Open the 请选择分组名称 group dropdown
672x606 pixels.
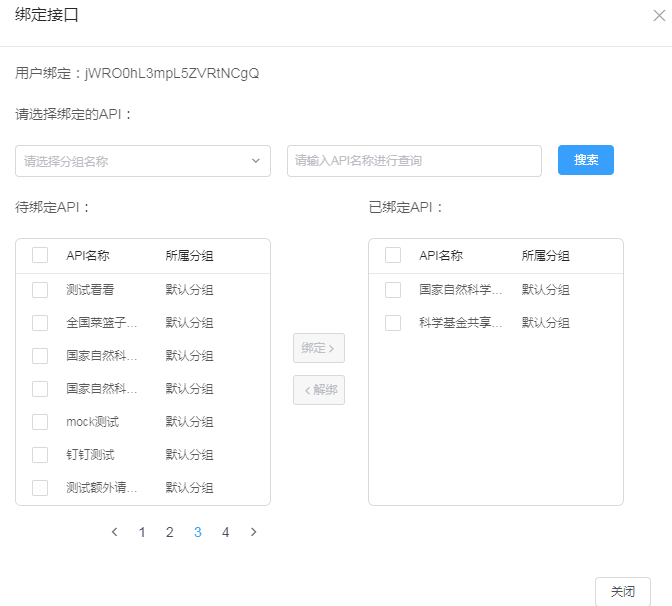tap(142, 161)
